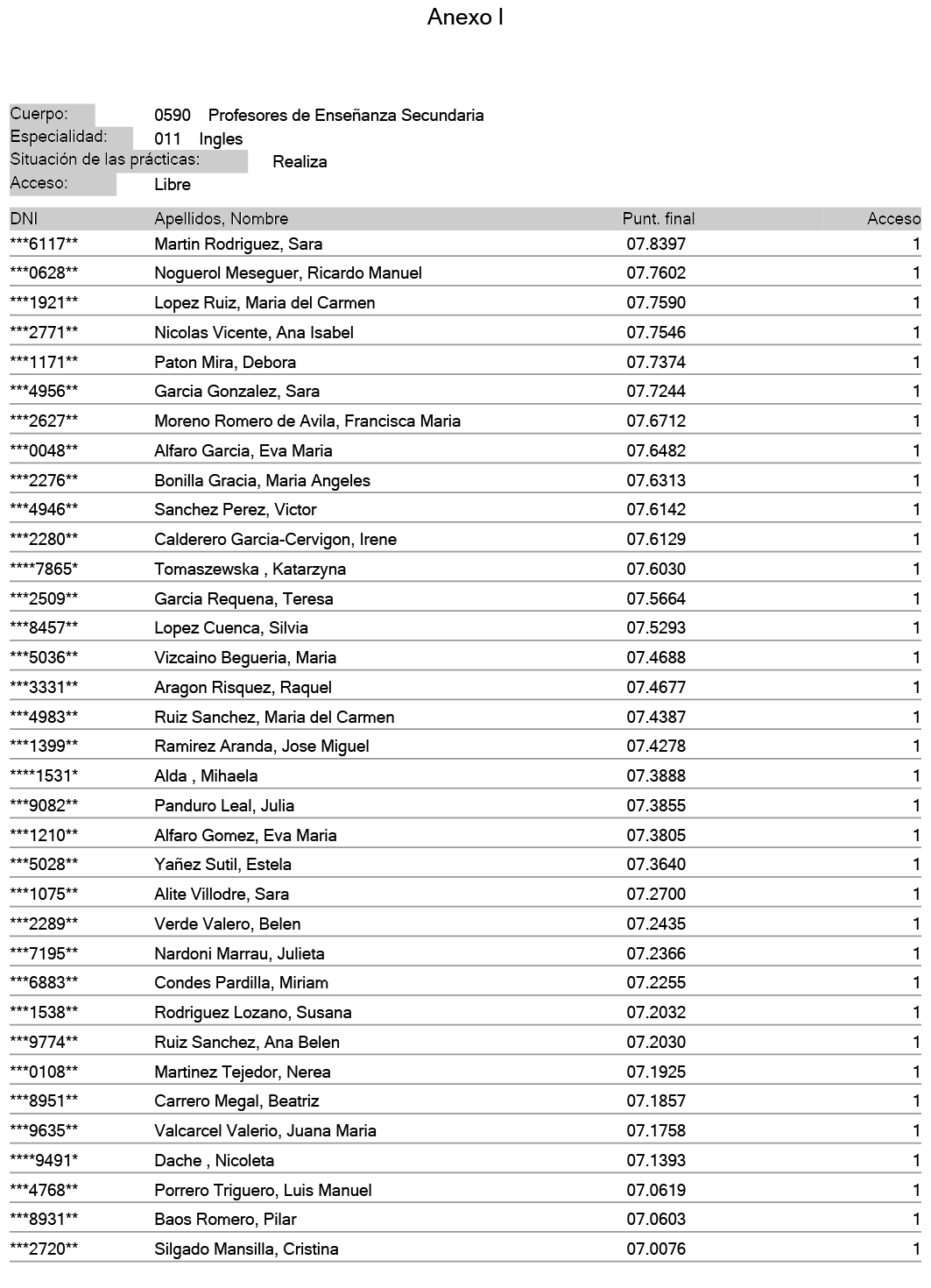
Task: Select DNI entry ****1531*
Action: click(44, 776)
